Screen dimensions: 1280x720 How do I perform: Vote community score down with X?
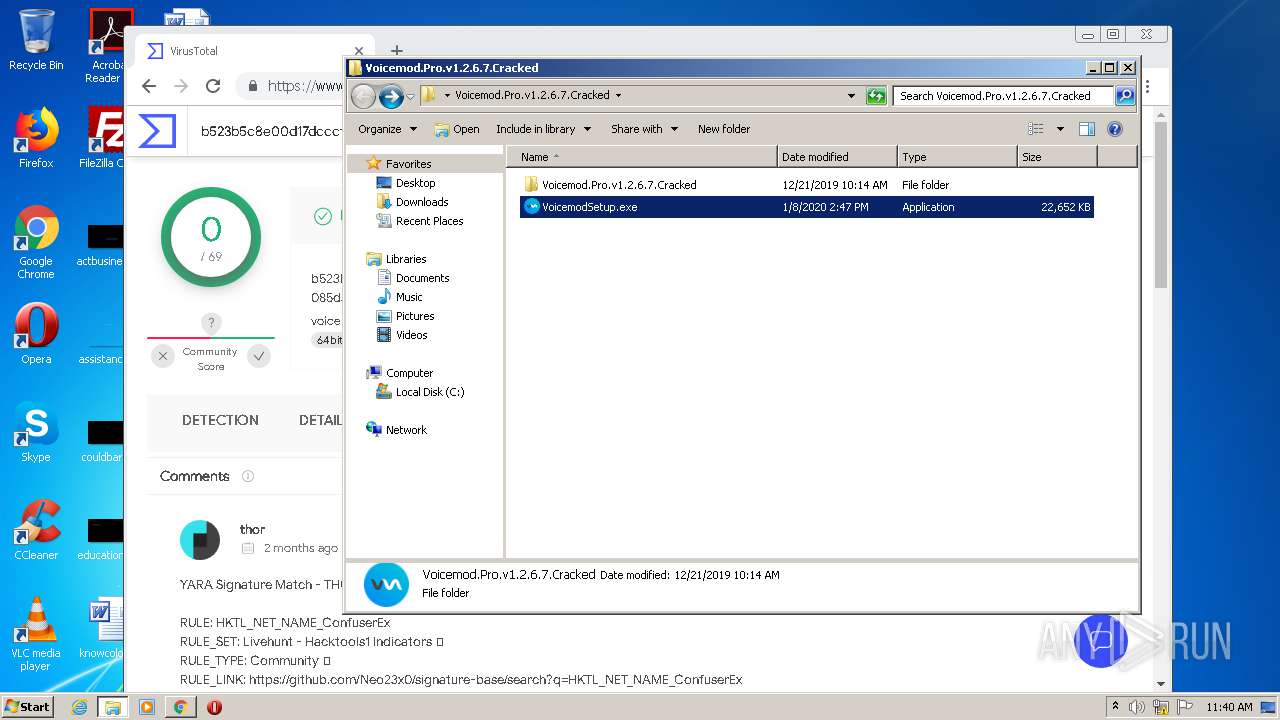163,356
